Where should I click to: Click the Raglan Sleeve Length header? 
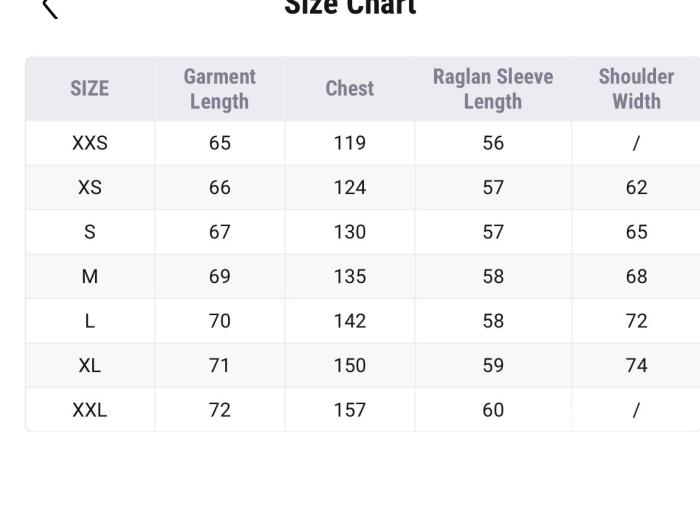coord(493,89)
